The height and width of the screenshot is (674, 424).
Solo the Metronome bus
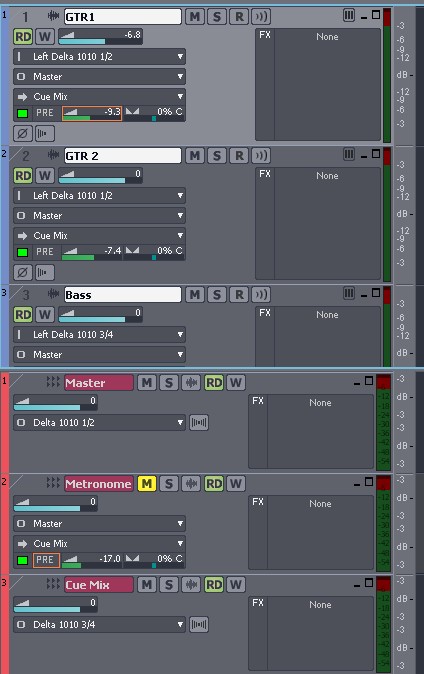click(169, 484)
